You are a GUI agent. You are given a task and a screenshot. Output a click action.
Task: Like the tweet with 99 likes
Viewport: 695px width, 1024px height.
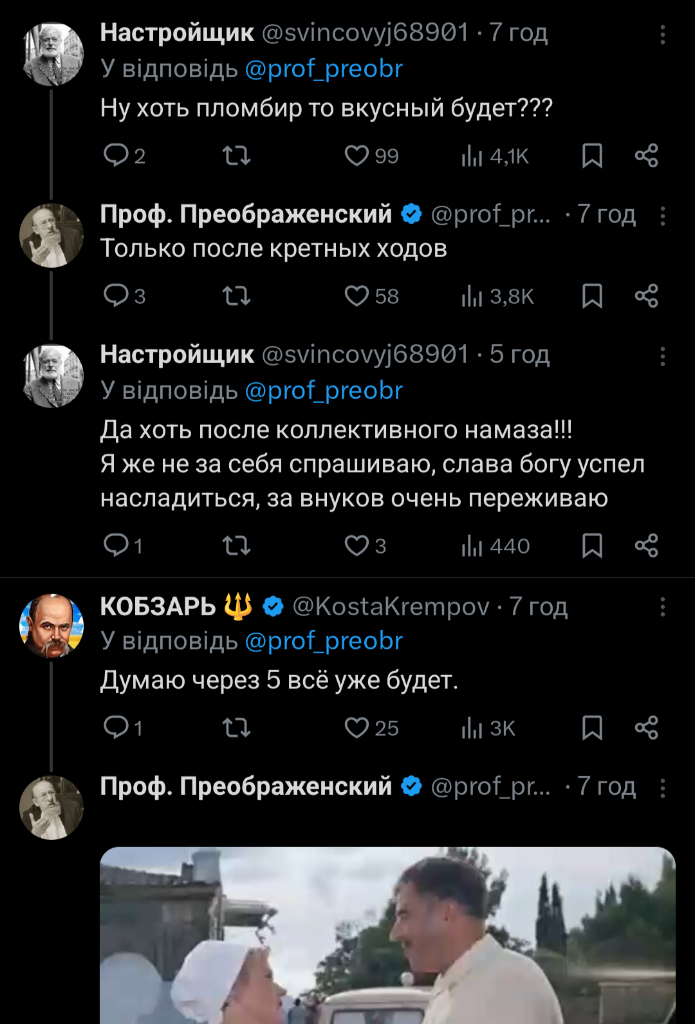pos(357,156)
